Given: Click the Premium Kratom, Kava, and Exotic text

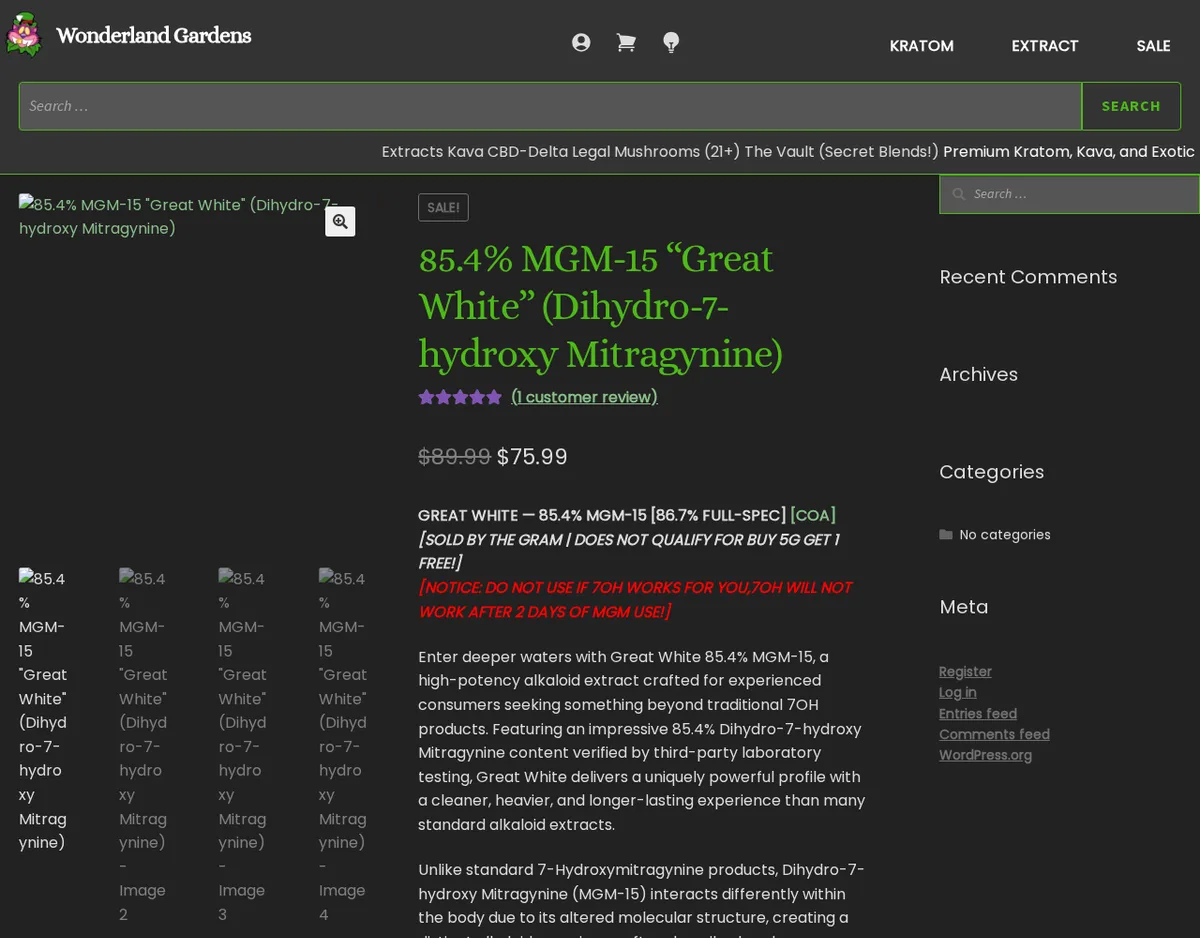Looking at the screenshot, I should pos(1069,152).
